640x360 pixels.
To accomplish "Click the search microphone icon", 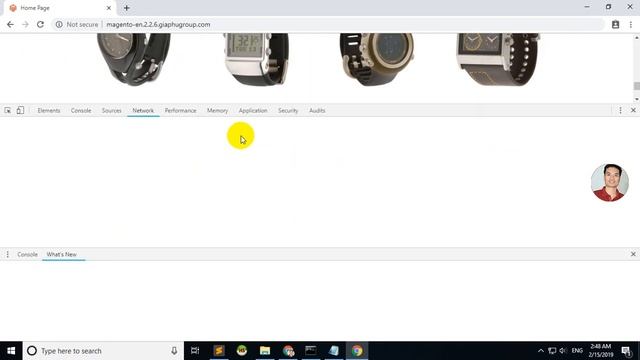I will (x=174, y=351).
